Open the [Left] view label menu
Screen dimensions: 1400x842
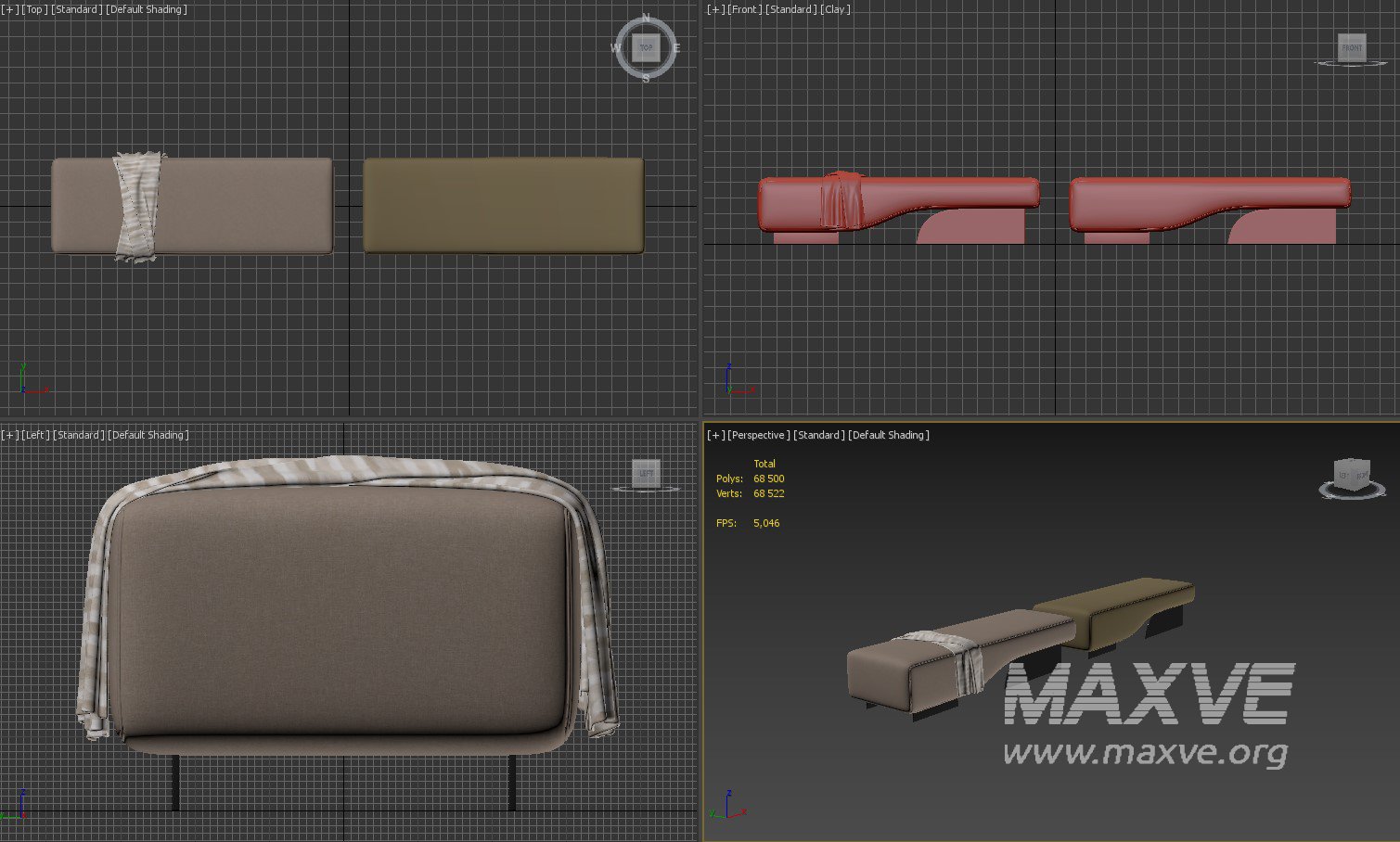pyautogui.click(x=36, y=435)
